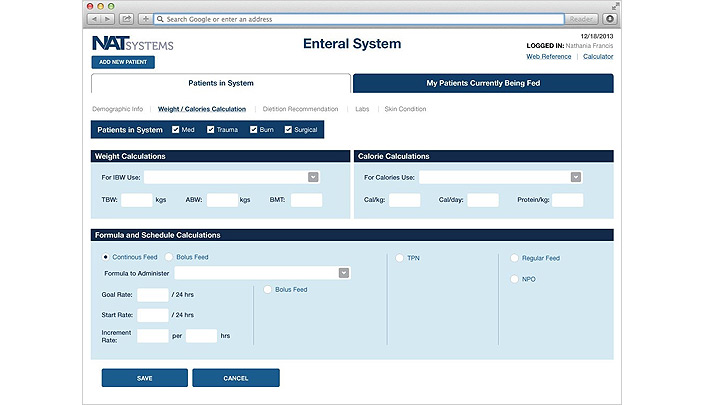Go forward with browser forward arrow
The width and height of the screenshot is (705, 405).
coord(107,19)
